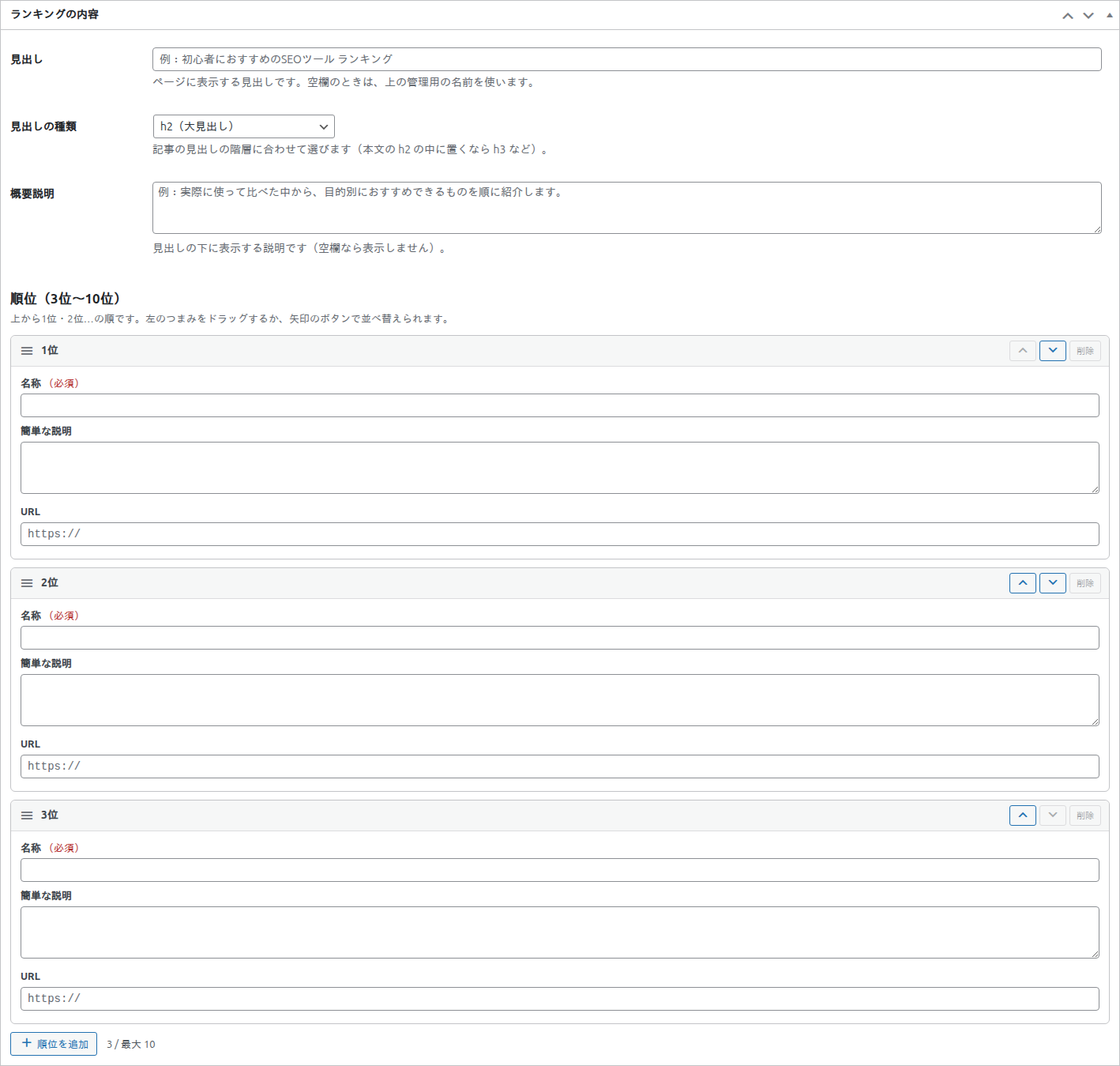Select the URL field of 1位

click(559, 534)
